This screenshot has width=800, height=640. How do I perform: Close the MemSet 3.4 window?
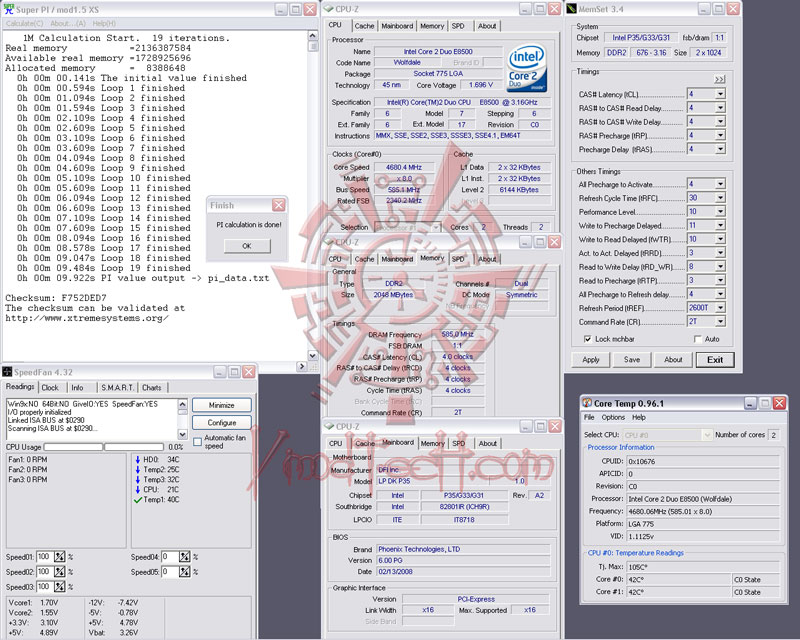(x=733, y=9)
